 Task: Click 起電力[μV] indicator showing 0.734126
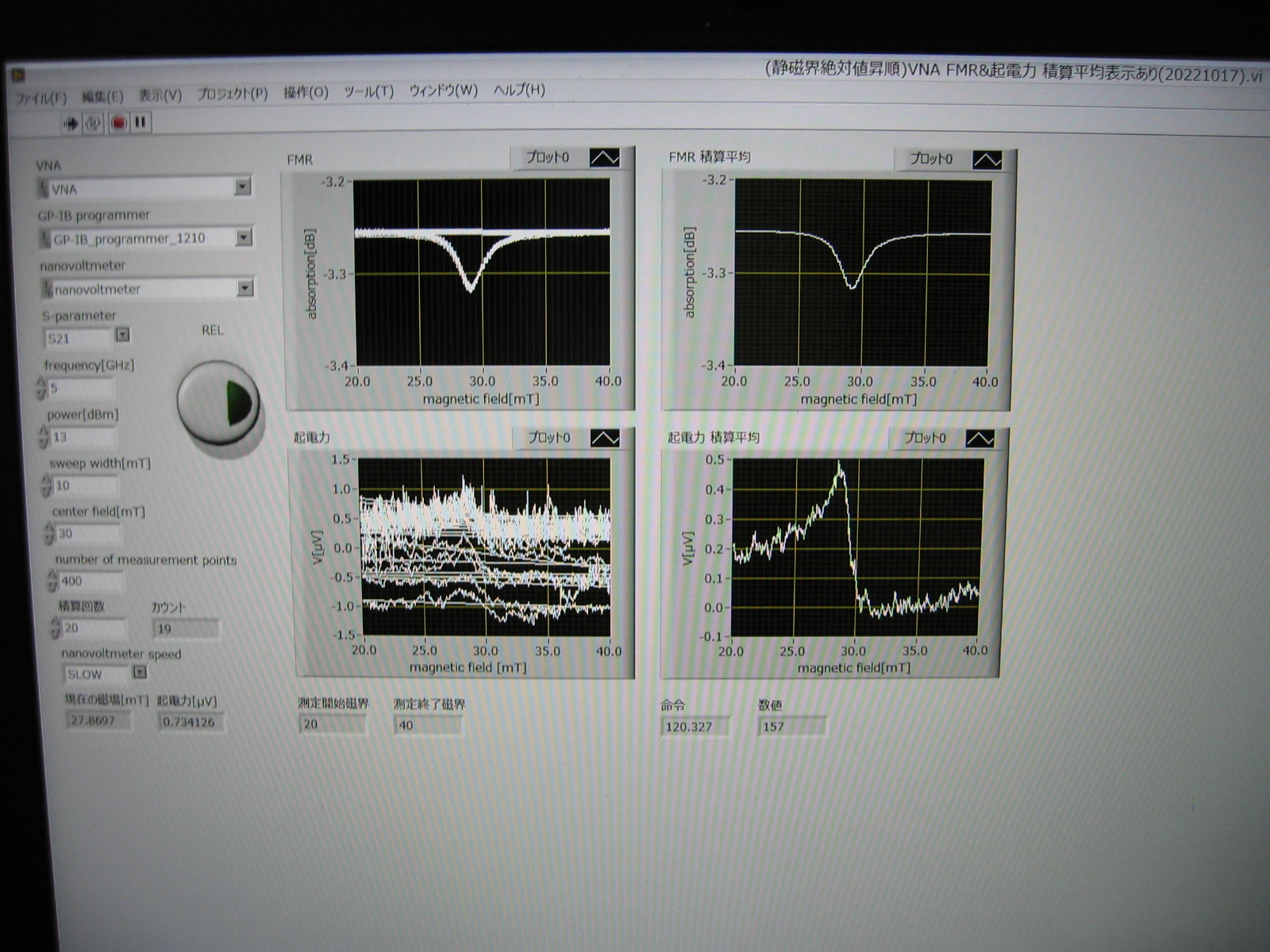point(191,721)
